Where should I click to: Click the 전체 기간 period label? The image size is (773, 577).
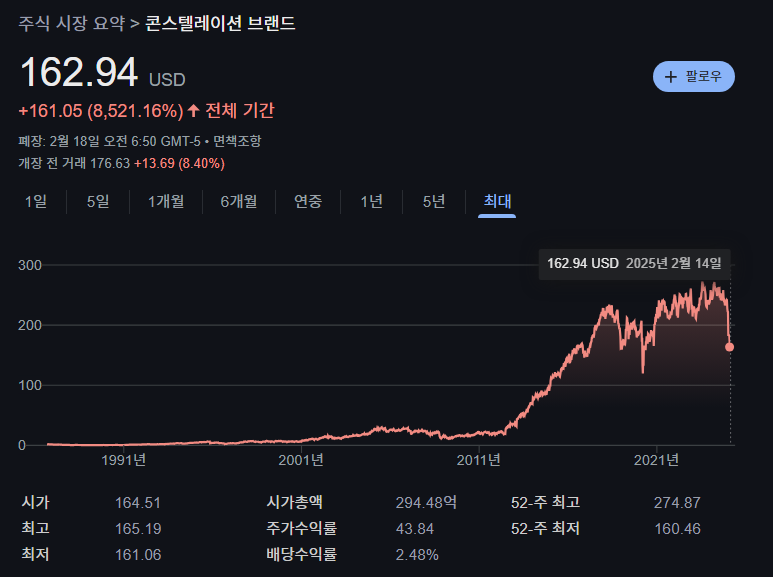(240, 110)
